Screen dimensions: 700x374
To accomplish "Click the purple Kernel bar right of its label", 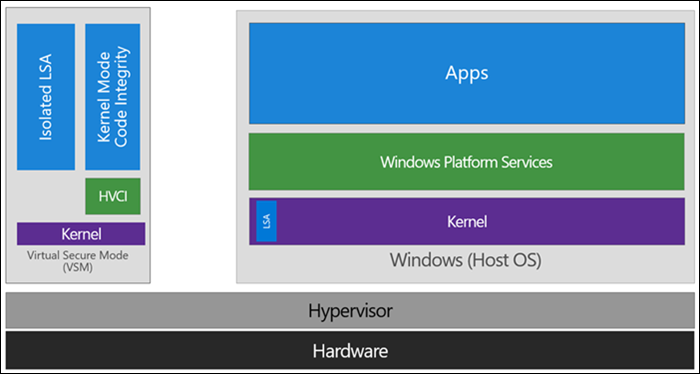I will [585, 221].
